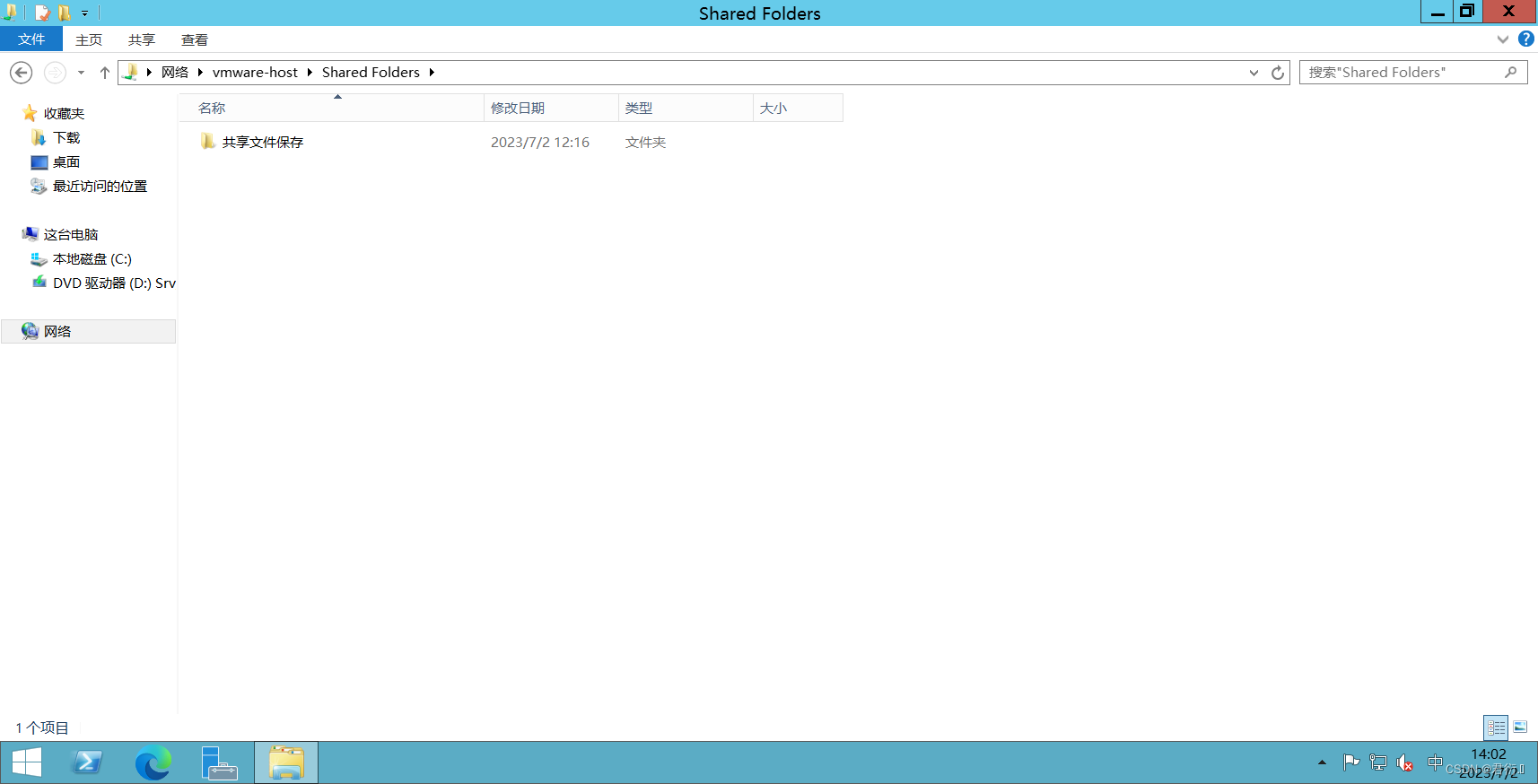The image size is (1538, 784).
Task: Expand the arrow after 网络 in the address bar
Action: pos(200,73)
